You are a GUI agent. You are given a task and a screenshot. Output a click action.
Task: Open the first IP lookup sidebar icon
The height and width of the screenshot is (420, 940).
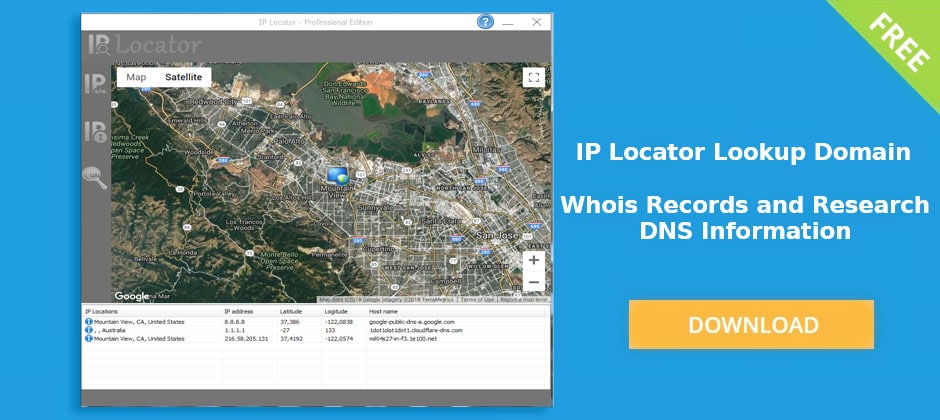[95, 83]
